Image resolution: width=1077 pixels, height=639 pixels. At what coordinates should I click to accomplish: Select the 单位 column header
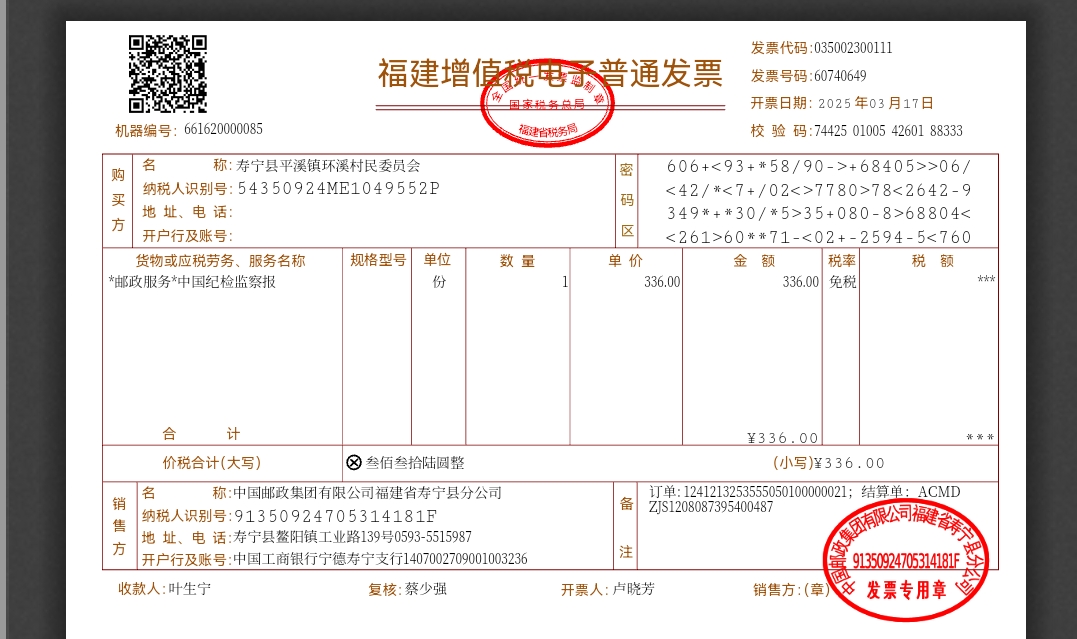[438, 260]
